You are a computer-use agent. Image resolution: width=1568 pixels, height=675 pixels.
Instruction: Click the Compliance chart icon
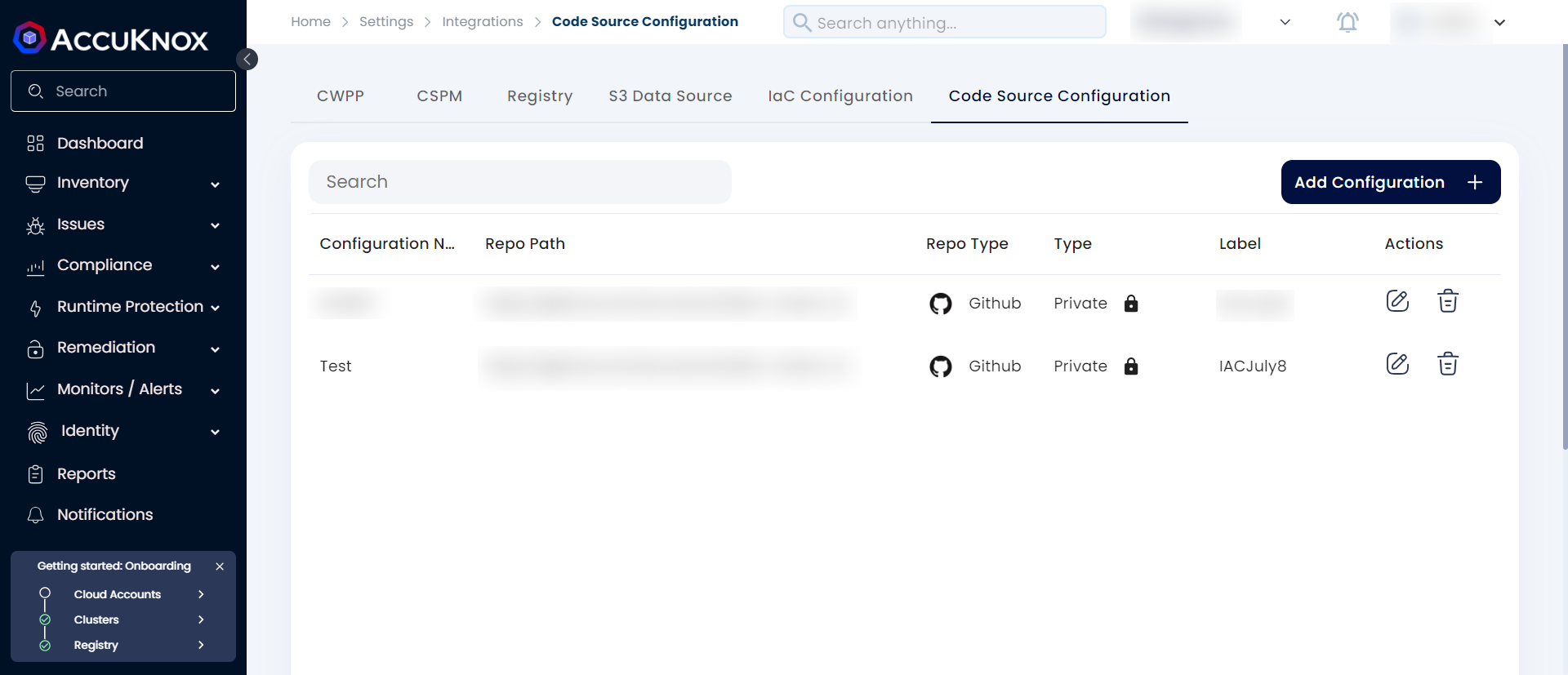coord(35,266)
